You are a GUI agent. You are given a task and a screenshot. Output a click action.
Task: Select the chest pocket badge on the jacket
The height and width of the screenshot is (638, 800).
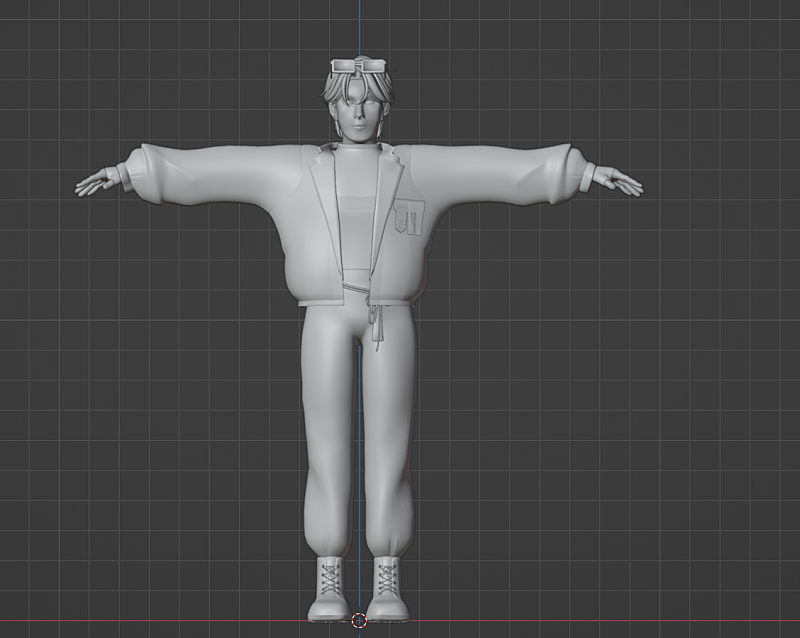coord(410,217)
